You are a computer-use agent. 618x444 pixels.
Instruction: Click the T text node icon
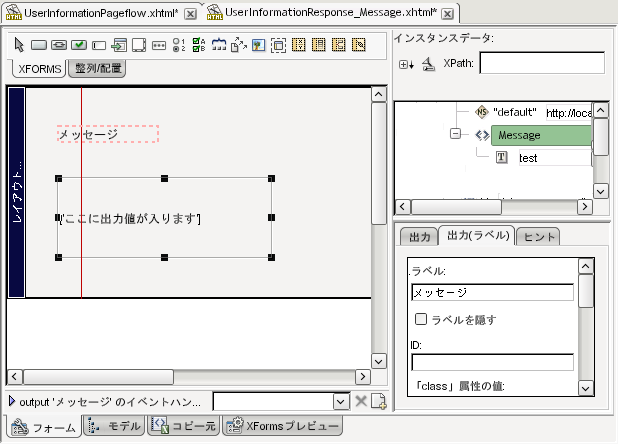pyautogui.click(x=501, y=158)
